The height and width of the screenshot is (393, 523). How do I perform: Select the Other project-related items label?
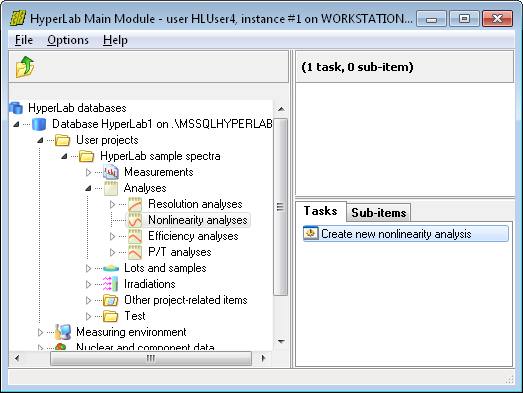(x=186, y=300)
